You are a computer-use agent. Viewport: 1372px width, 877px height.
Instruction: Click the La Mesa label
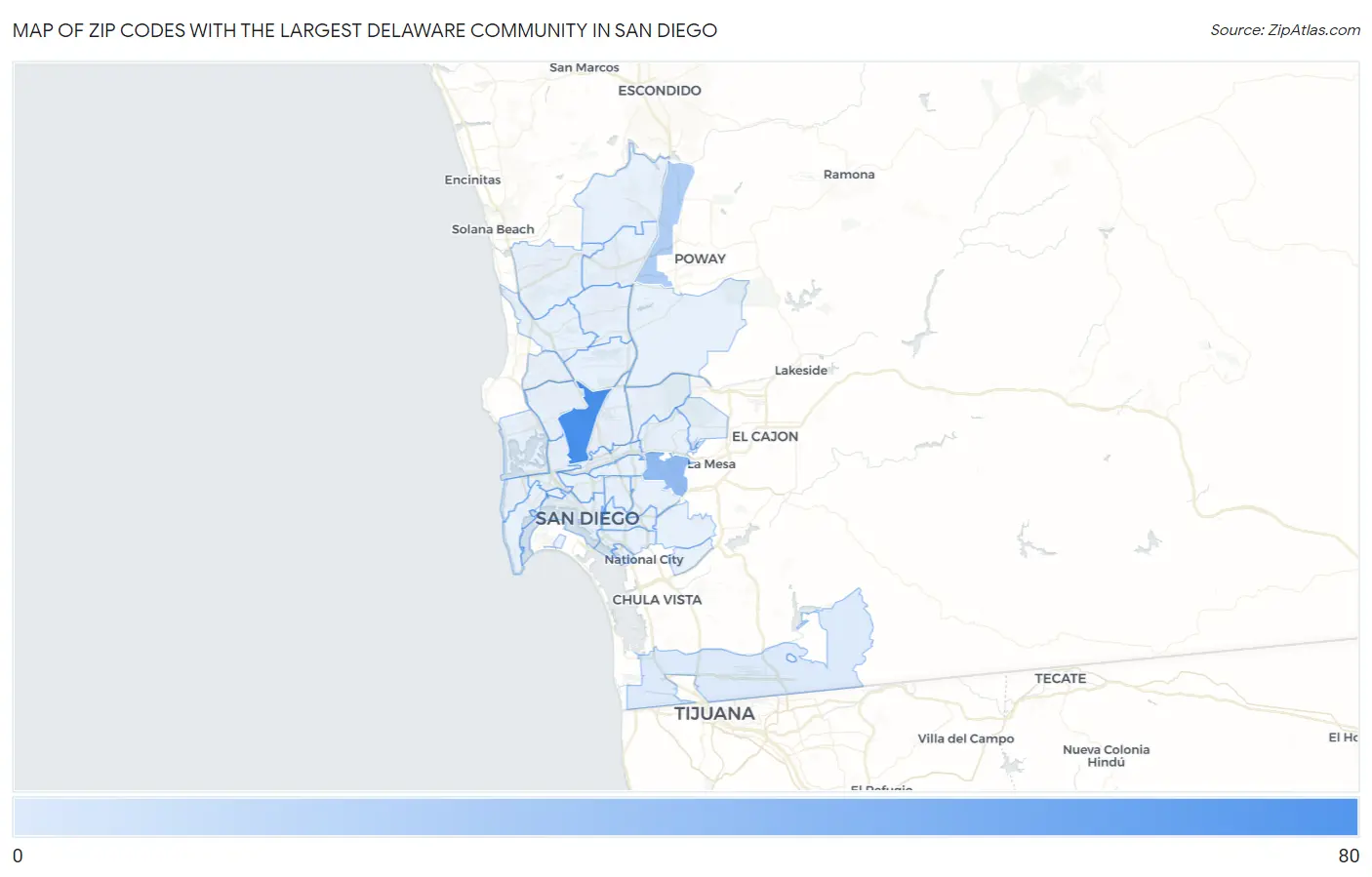click(711, 464)
